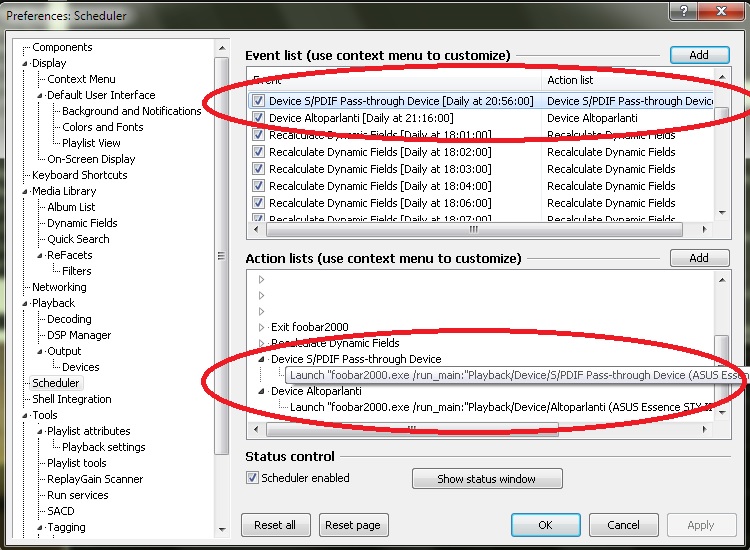
Task: Open the Run services page
Action: click(x=78, y=495)
